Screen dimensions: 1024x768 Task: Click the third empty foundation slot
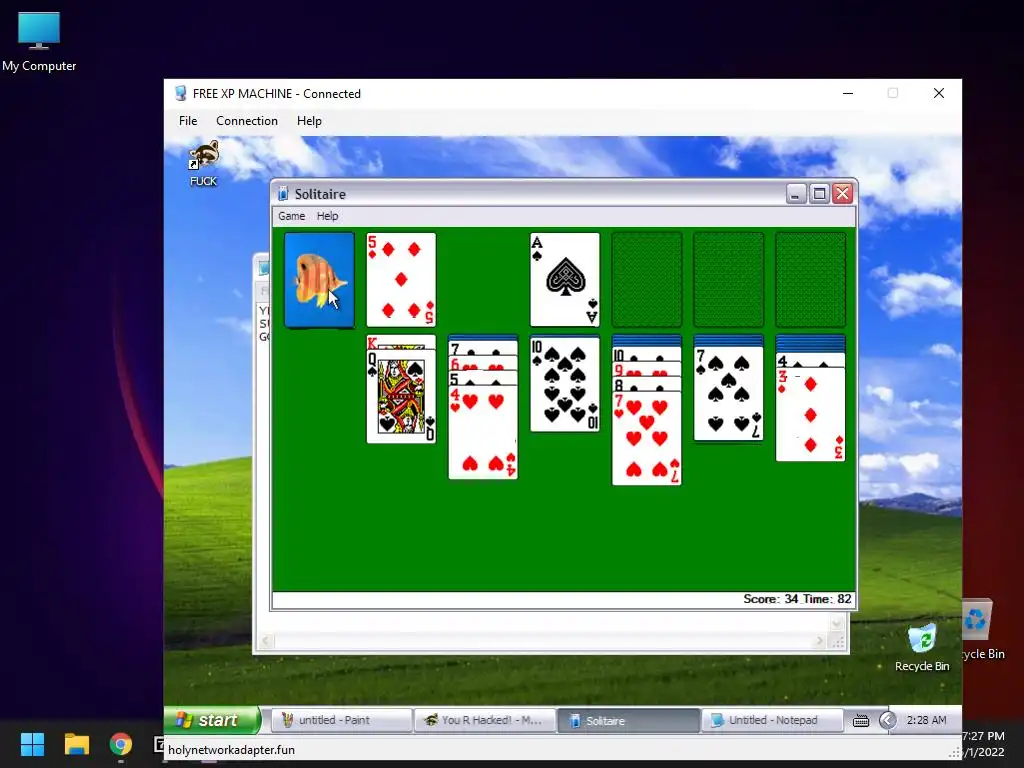coord(728,280)
